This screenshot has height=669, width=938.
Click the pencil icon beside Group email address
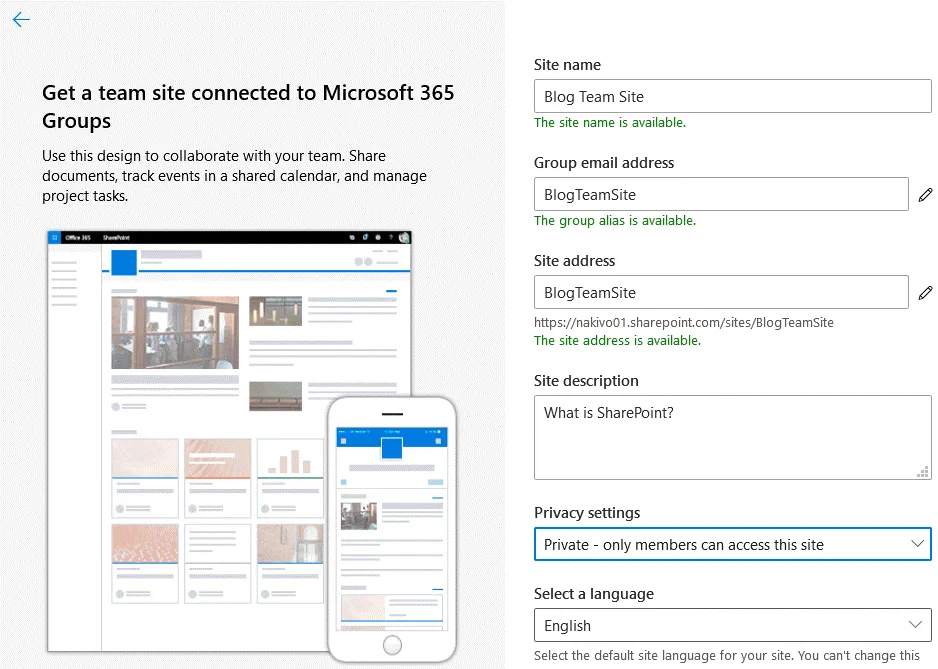[x=925, y=195]
